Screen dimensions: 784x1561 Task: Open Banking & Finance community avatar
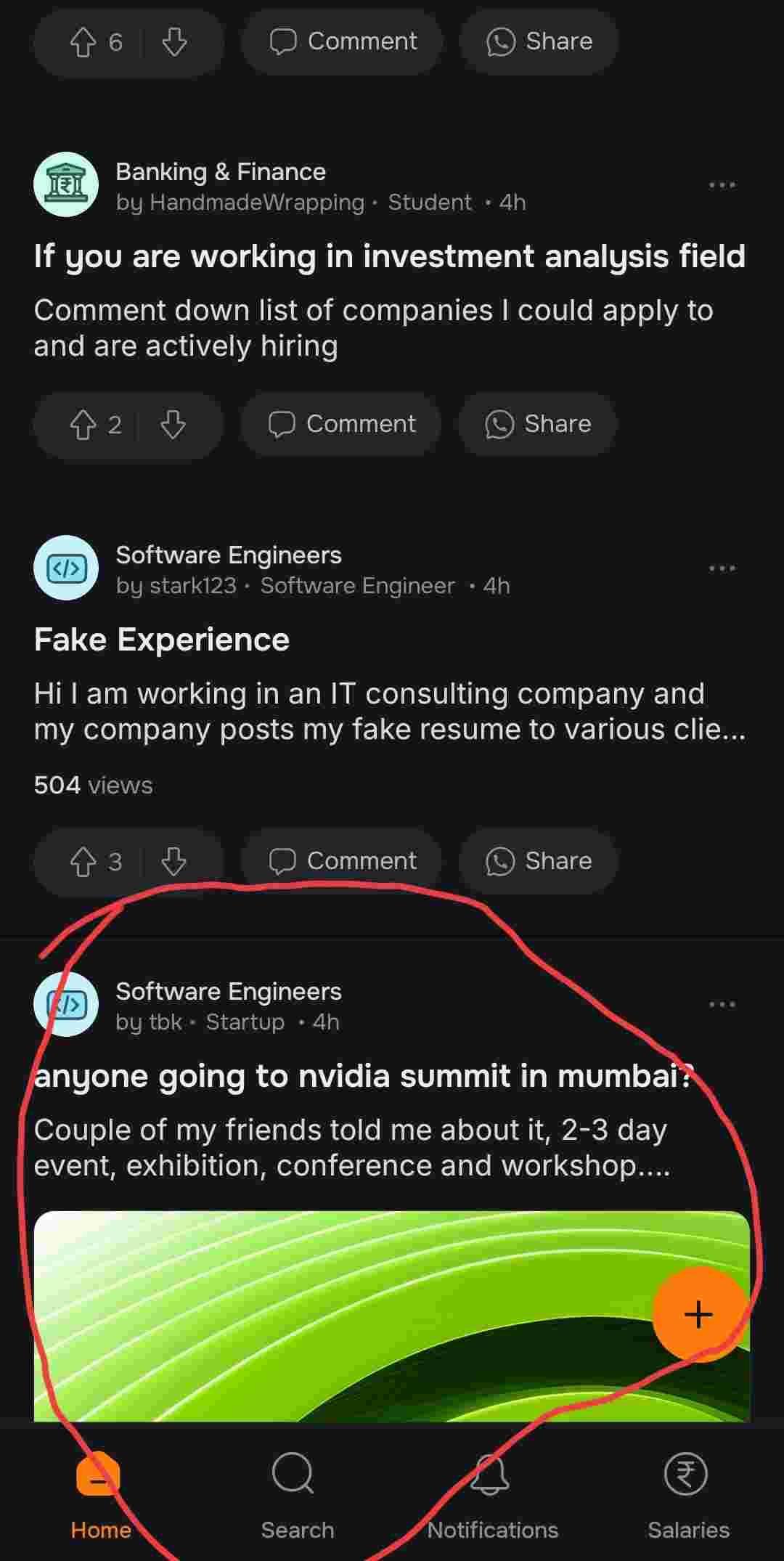click(66, 184)
